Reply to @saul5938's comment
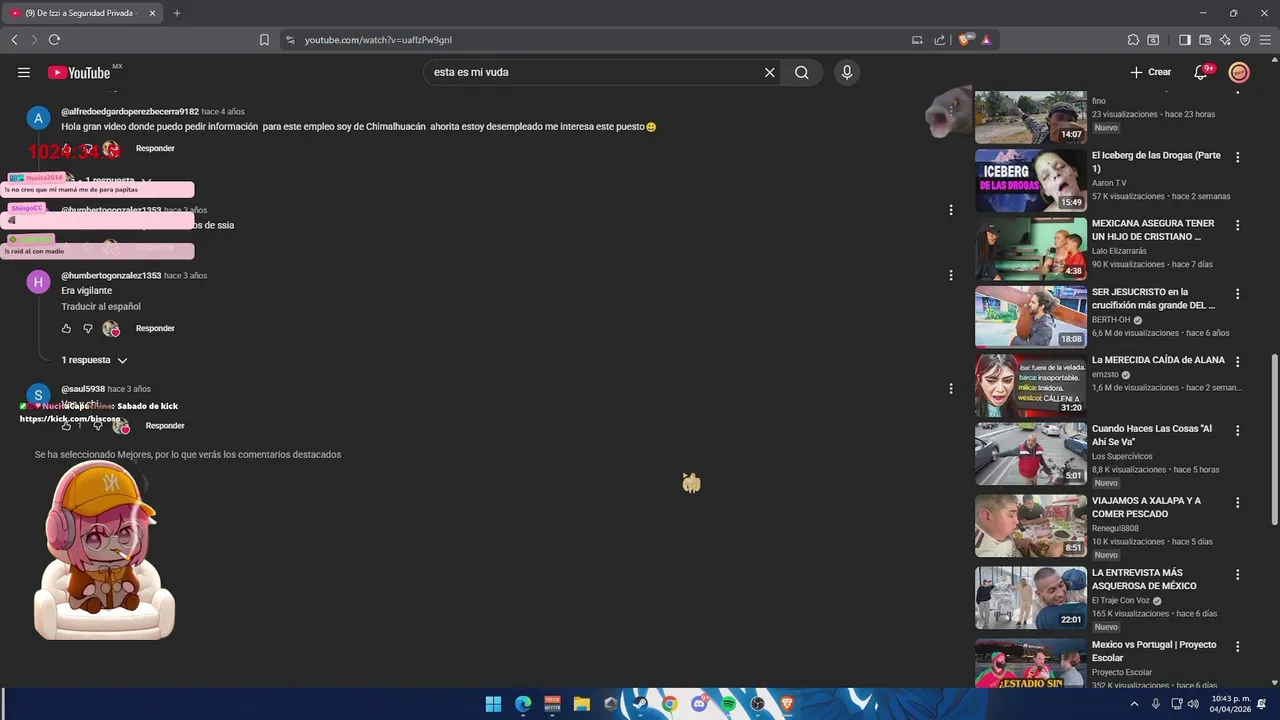Viewport: 1280px width, 720px height. [165, 426]
